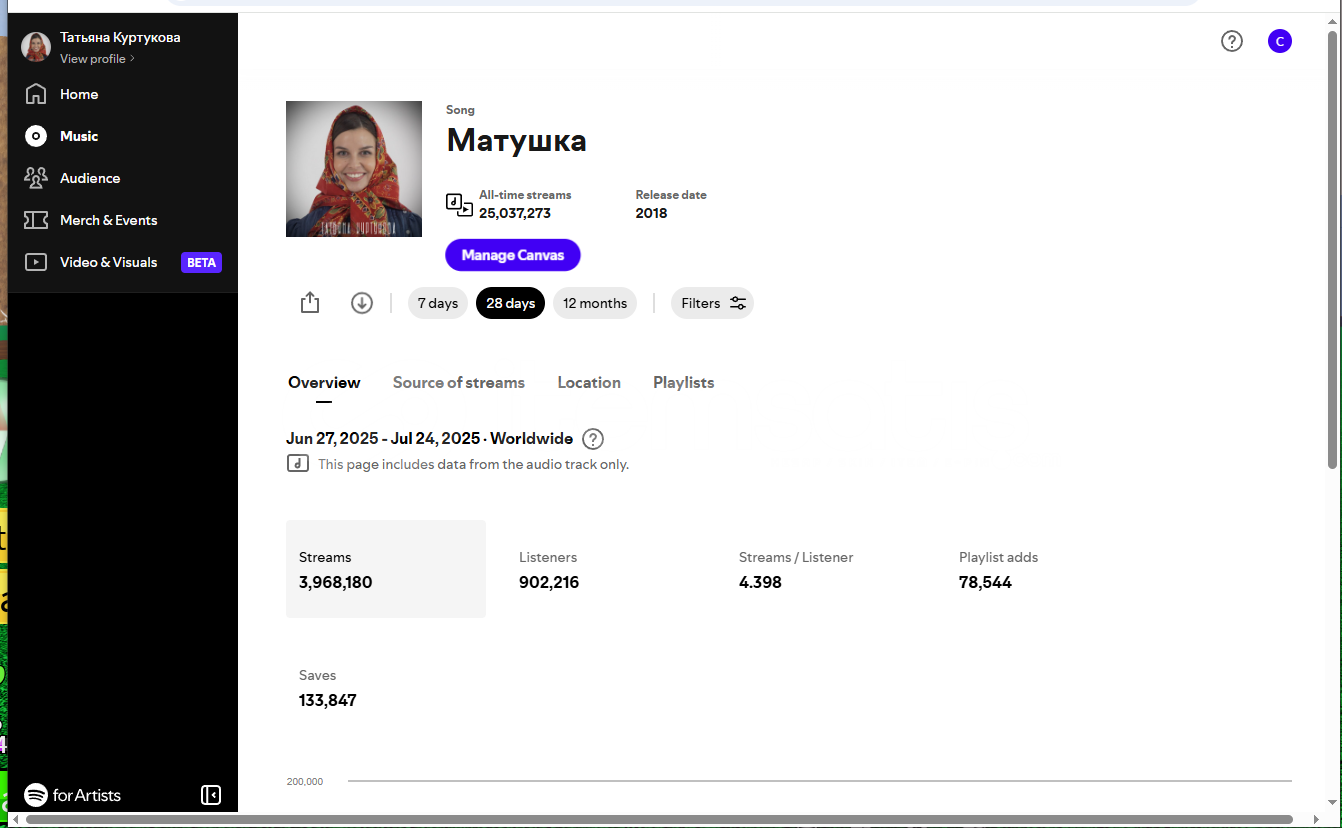
Task: Click audio track info icon
Action: tap(298, 464)
